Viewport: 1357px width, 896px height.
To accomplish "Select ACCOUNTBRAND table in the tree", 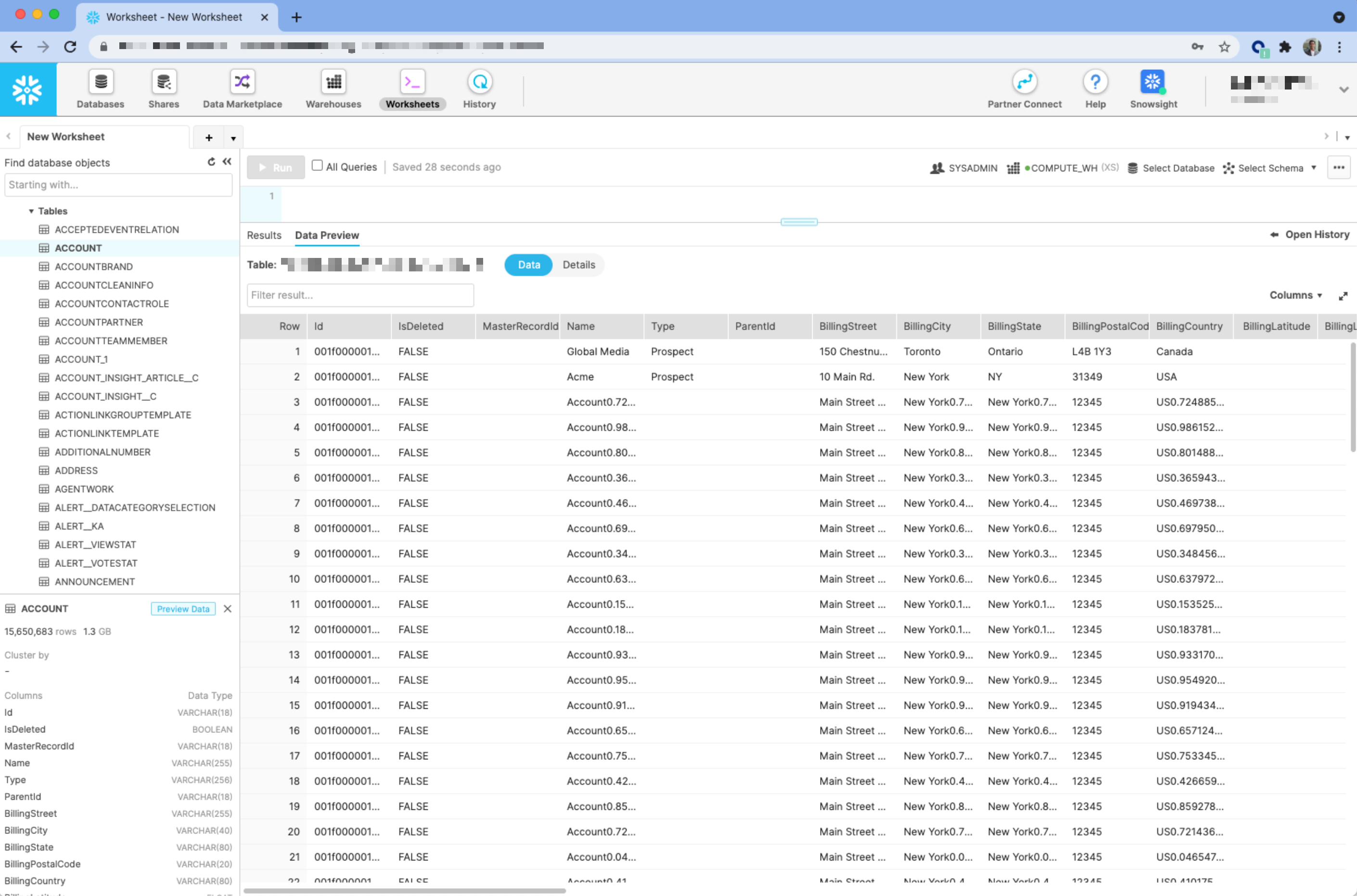I will pos(94,267).
